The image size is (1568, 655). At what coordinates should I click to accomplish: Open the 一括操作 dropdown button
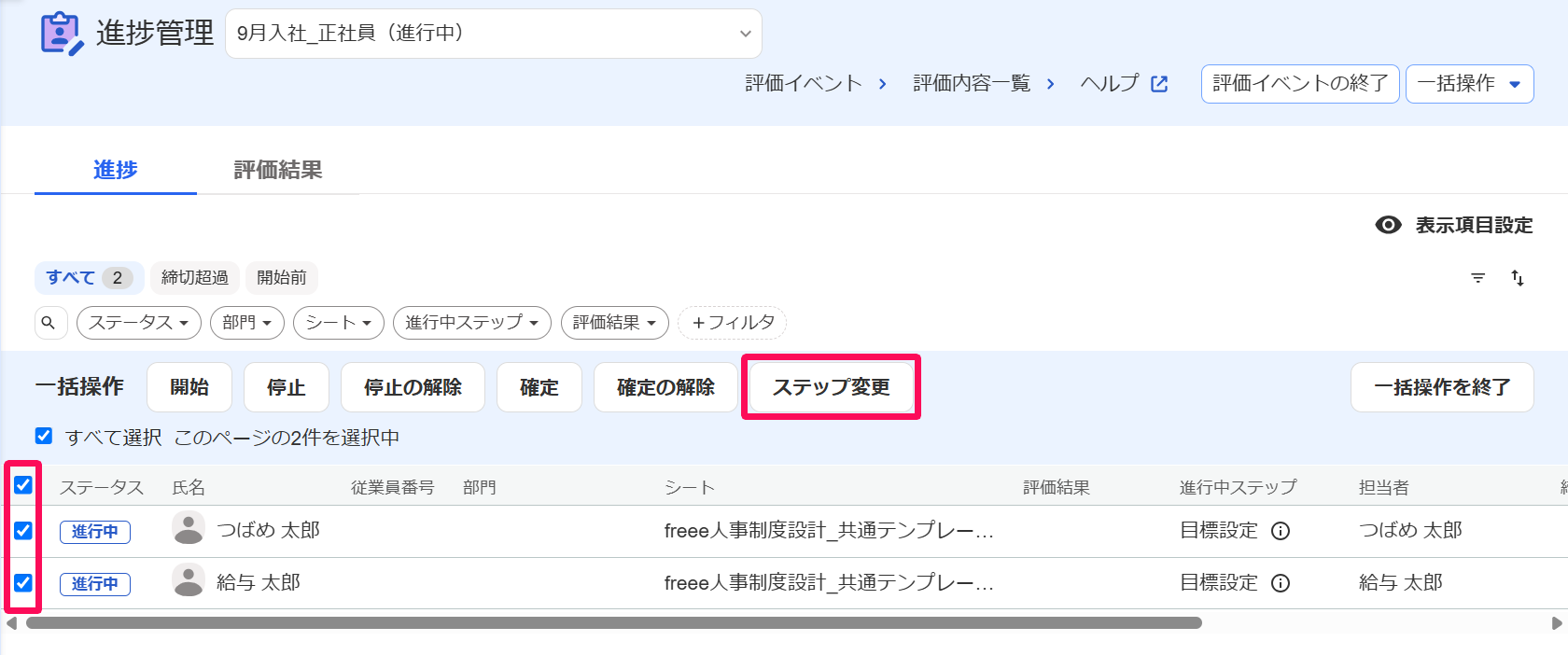(1469, 84)
